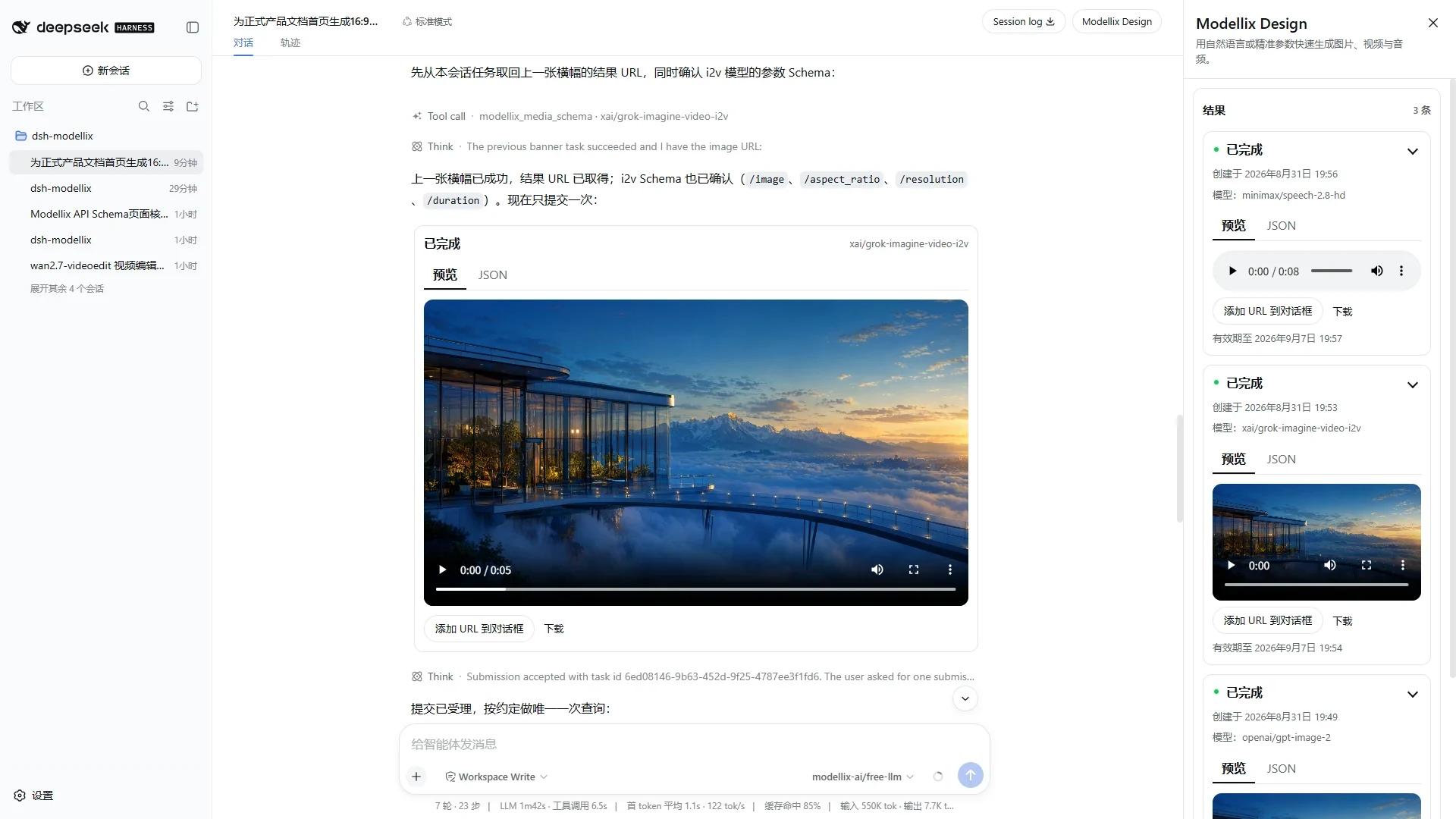Click side panel video progress bar
Viewport: 1456px width, 819px height.
click(1316, 585)
